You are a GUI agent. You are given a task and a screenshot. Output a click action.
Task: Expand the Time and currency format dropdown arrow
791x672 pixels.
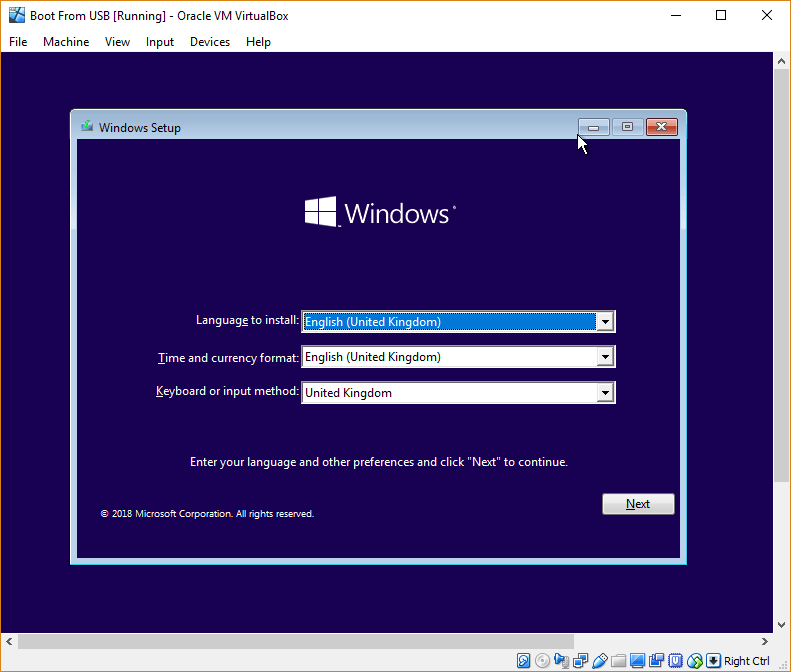tap(605, 357)
